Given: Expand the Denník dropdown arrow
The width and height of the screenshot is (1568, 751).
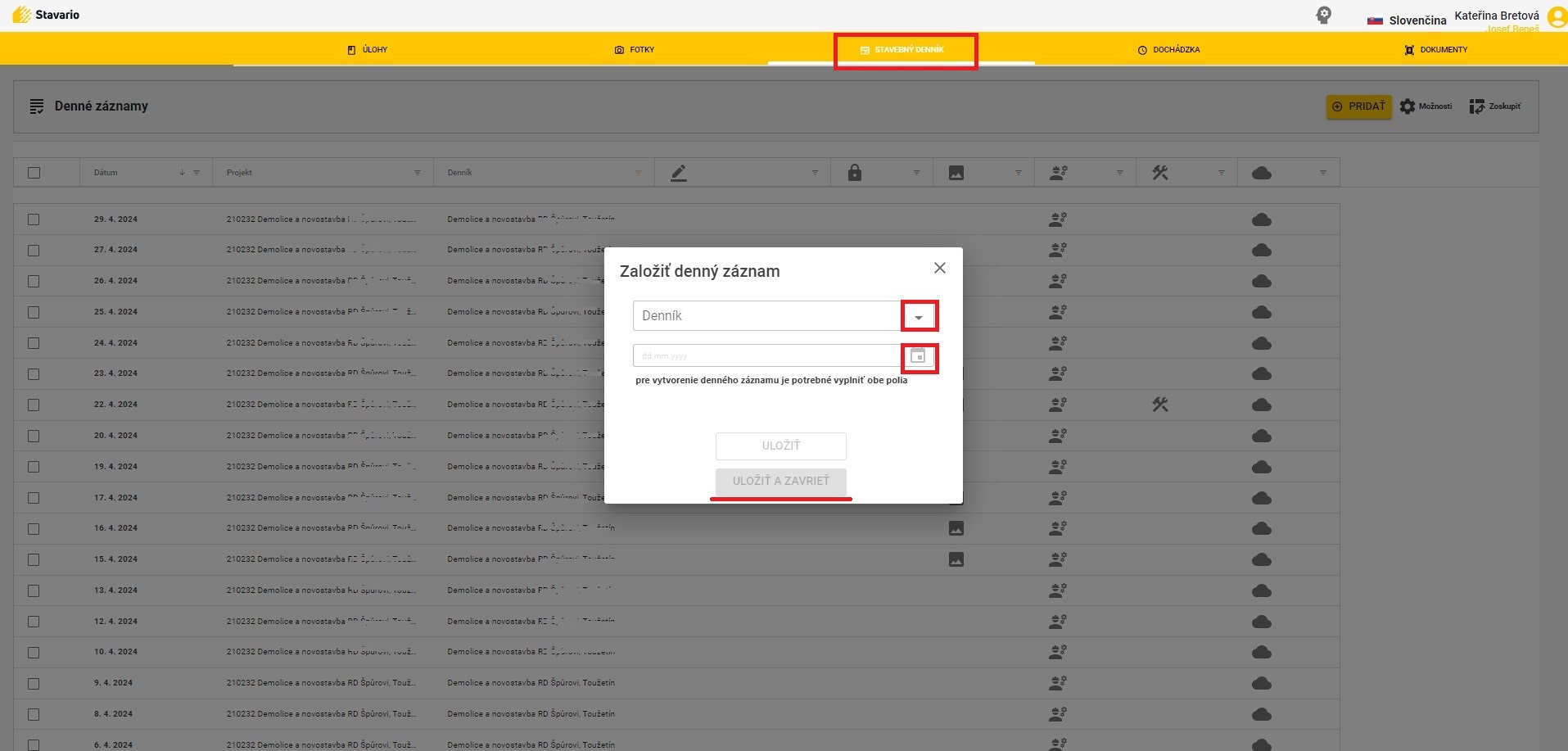Looking at the screenshot, I should pyautogui.click(x=919, y=316).
